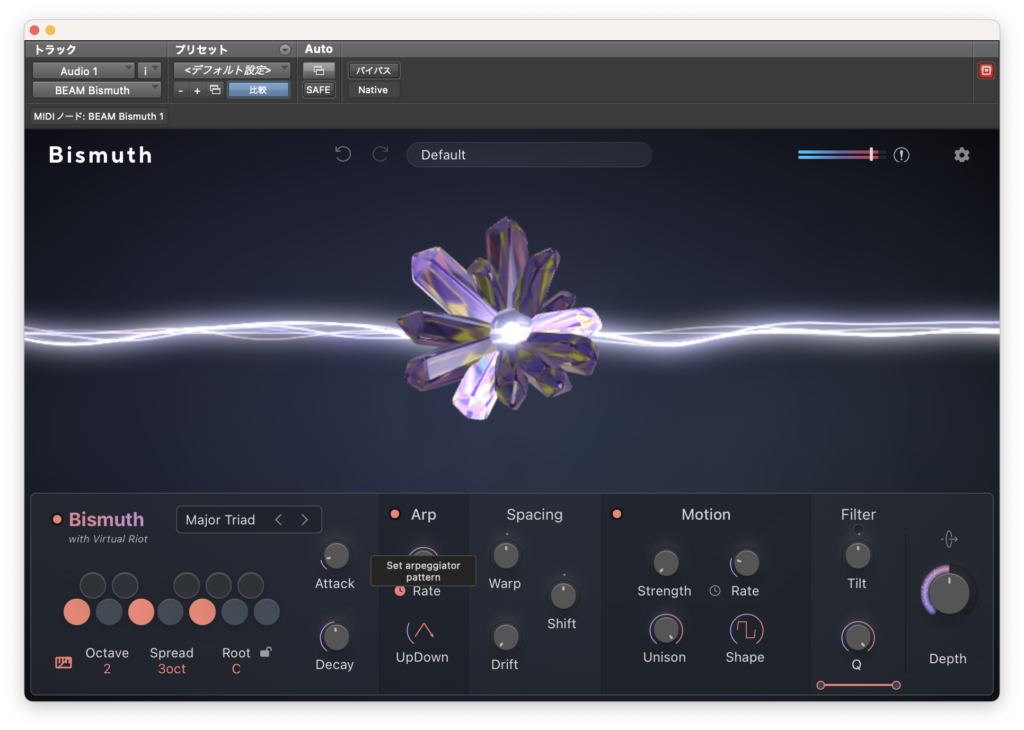Image resolution: width=1024 pixels, height=730 pixels.
Task: Click the Unison knob
Action: tap(665, 630)
